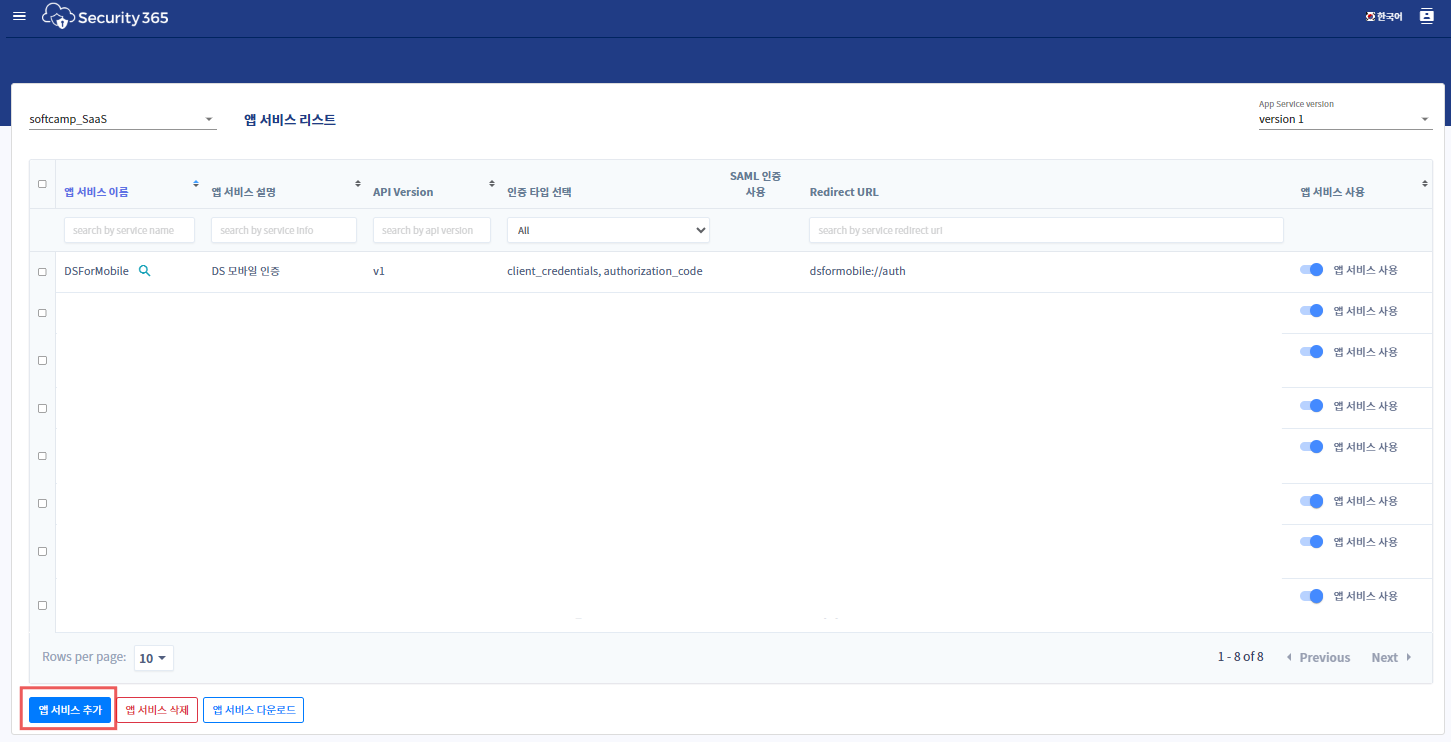Click the magnifier icon beside DSForMobile
1451x742 pixels.
pyautogui.click(x=144, y=271)
